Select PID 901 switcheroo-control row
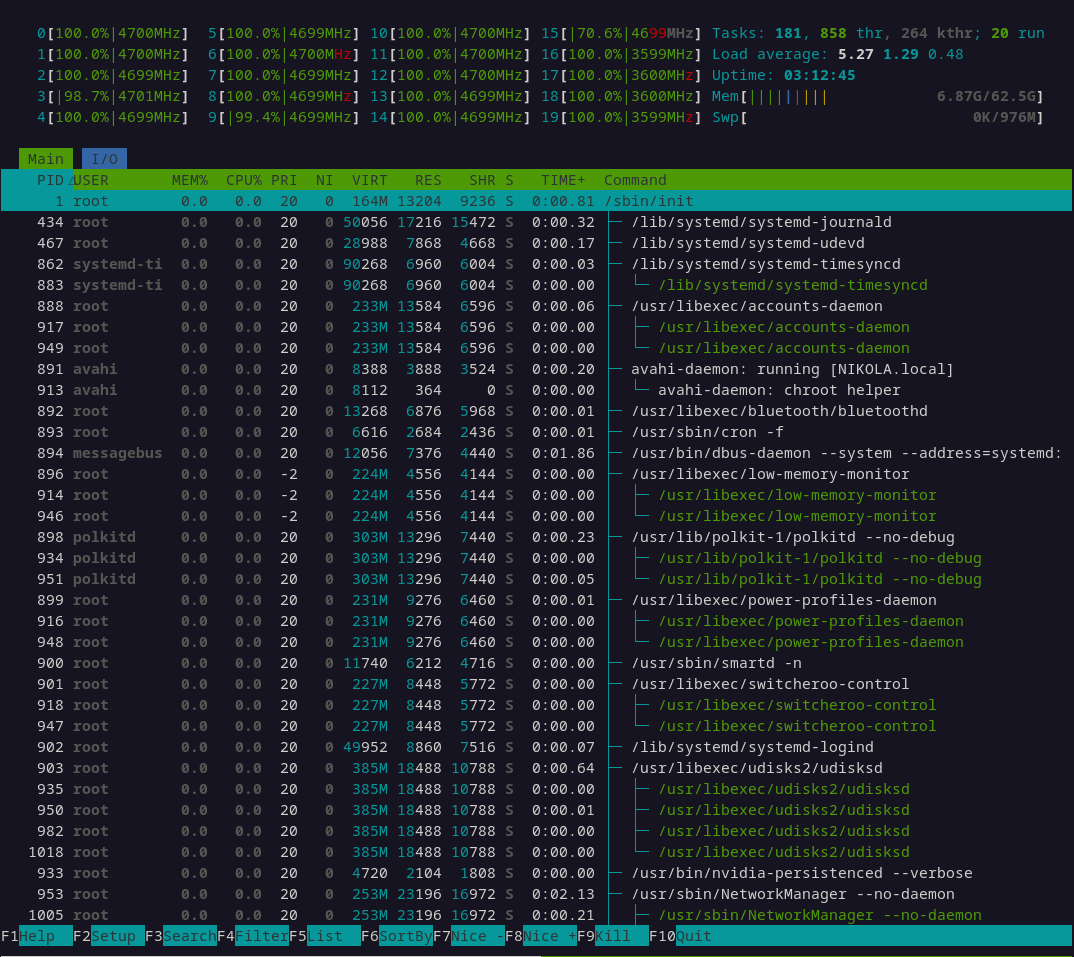 click(536, 684)
